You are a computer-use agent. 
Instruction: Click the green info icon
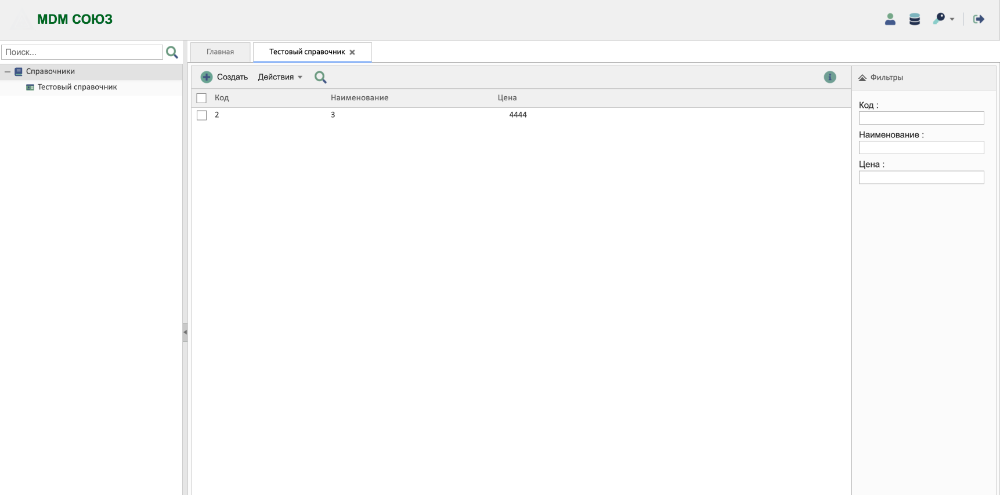[830, 77]
